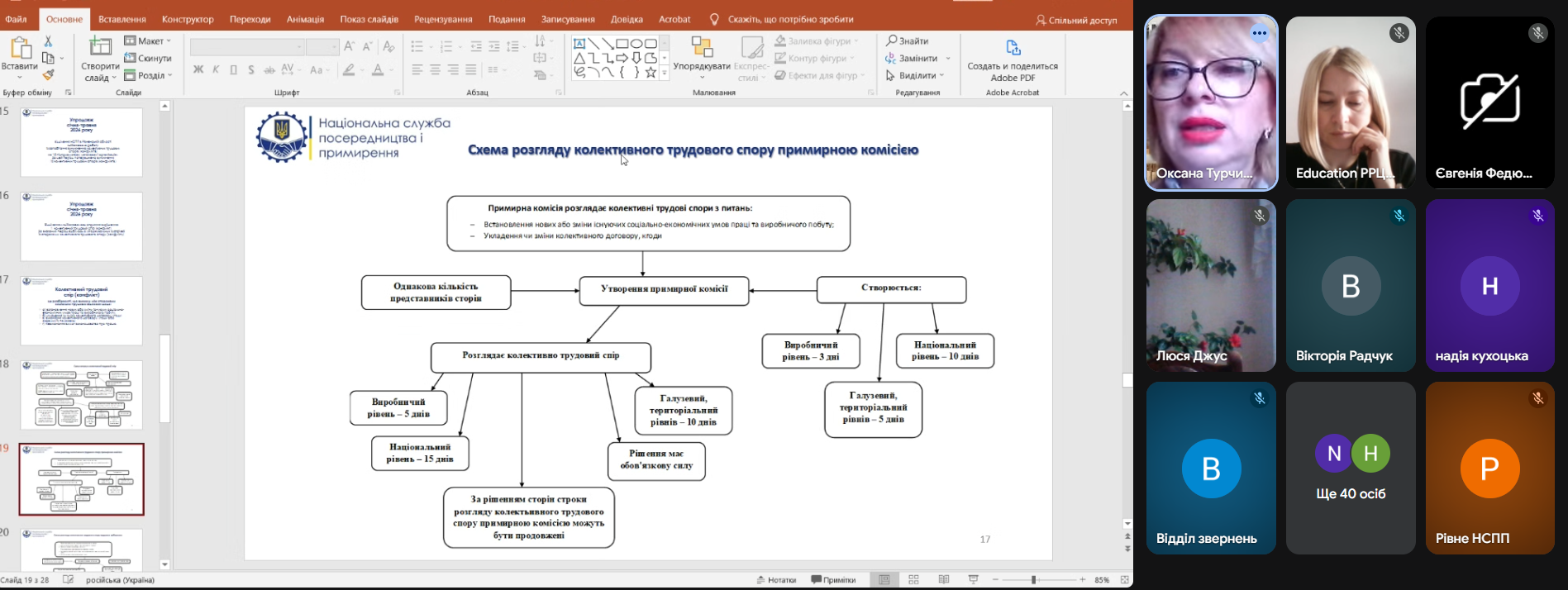
Task: Toggle the Нотатки notes pane
Action: point(776,580)
